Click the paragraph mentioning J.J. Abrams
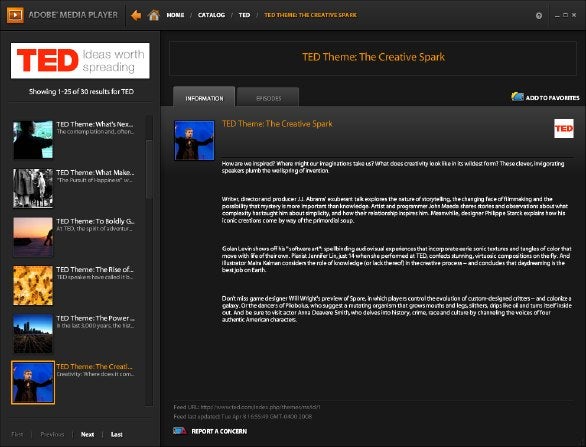586x447 pixels. 395,210
